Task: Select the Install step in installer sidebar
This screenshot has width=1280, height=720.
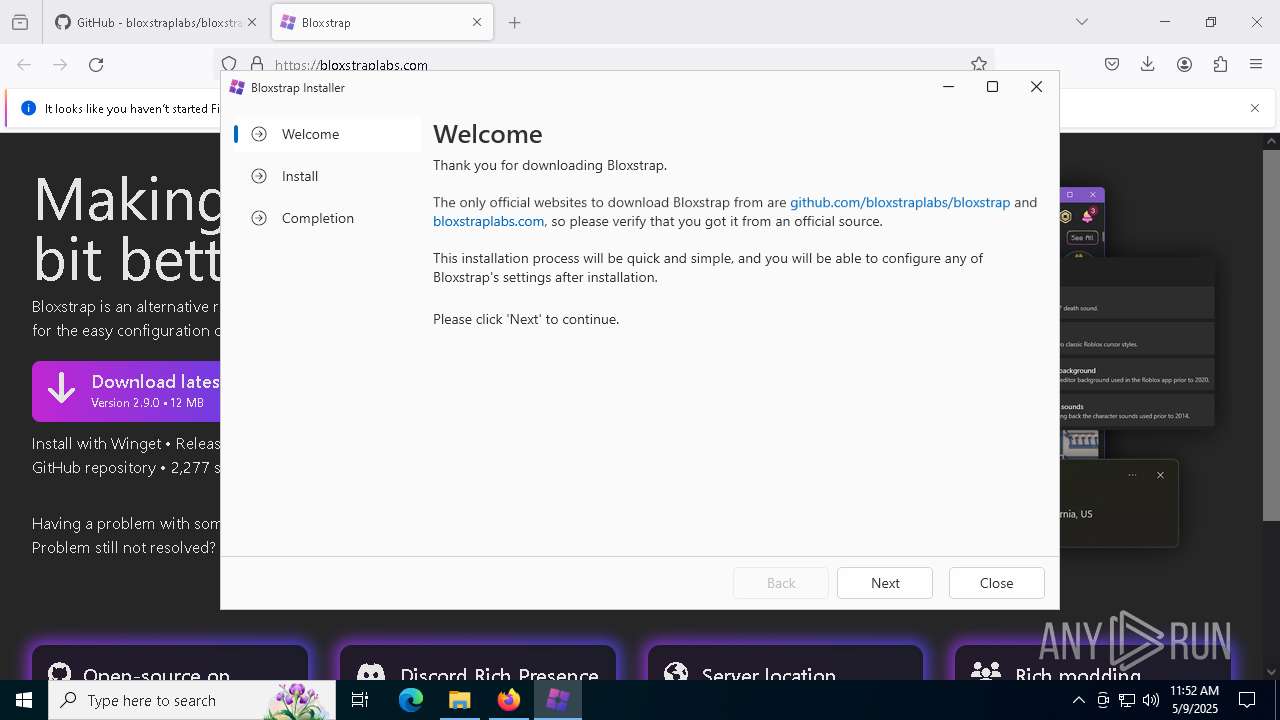Action: 326,176
